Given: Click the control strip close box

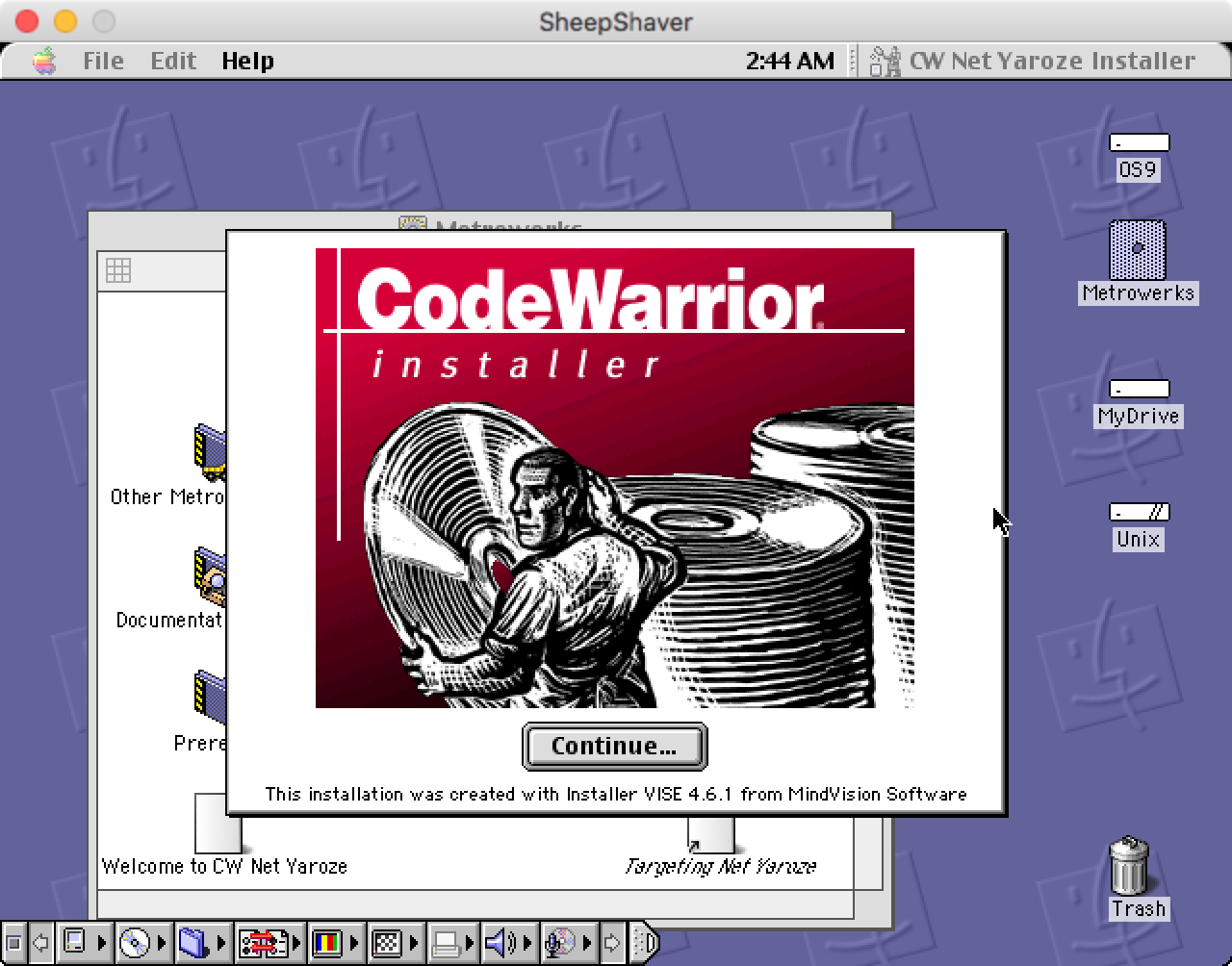Looking at the screenshot, I should (14, 943).
